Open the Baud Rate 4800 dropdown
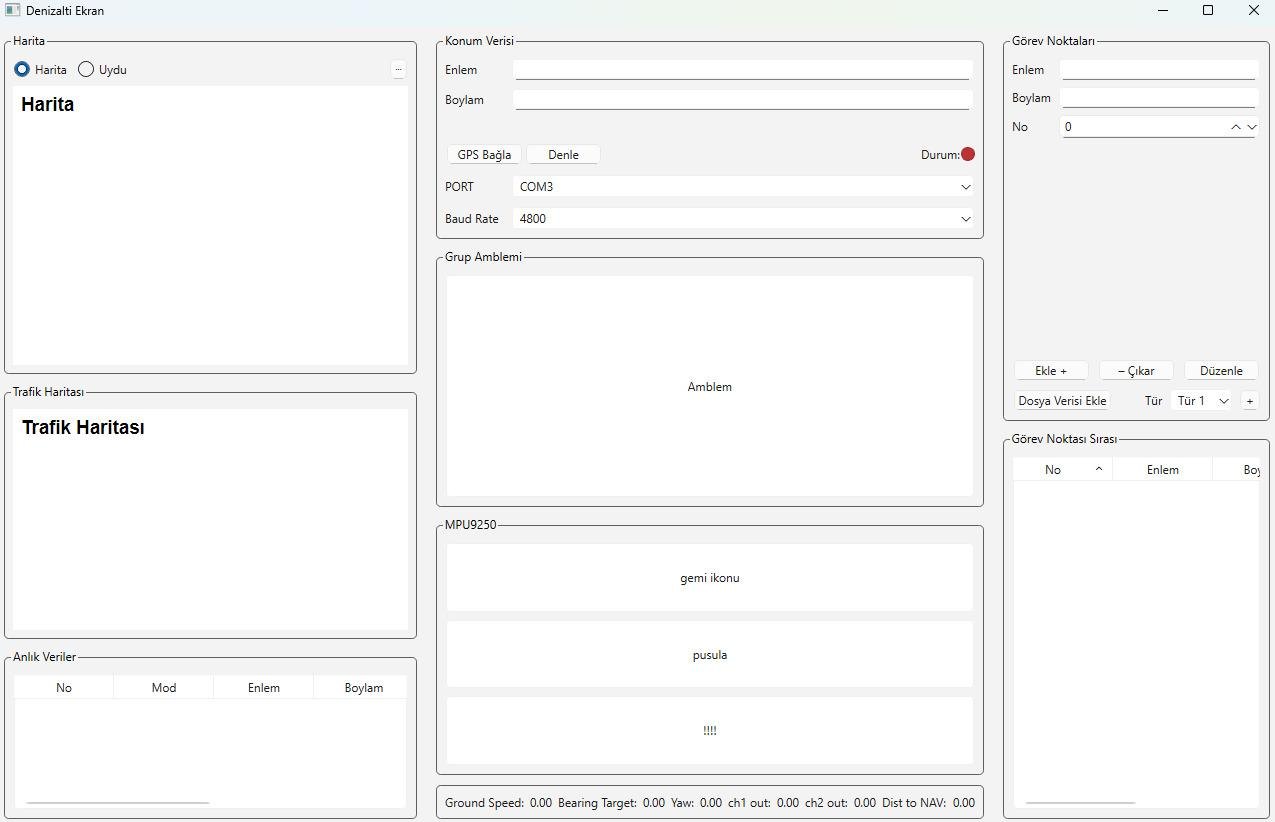Screen dimensions: 1275x822 tap(743, 219)
